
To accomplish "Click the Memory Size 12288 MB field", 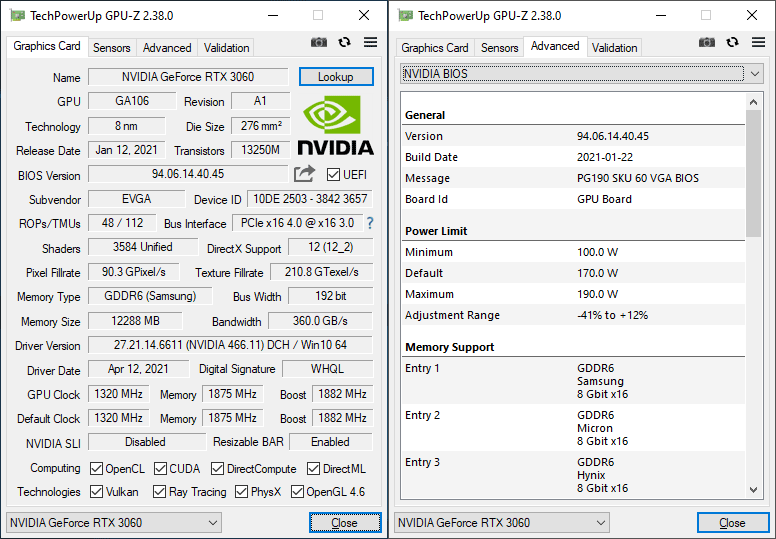I will point(135,321).
